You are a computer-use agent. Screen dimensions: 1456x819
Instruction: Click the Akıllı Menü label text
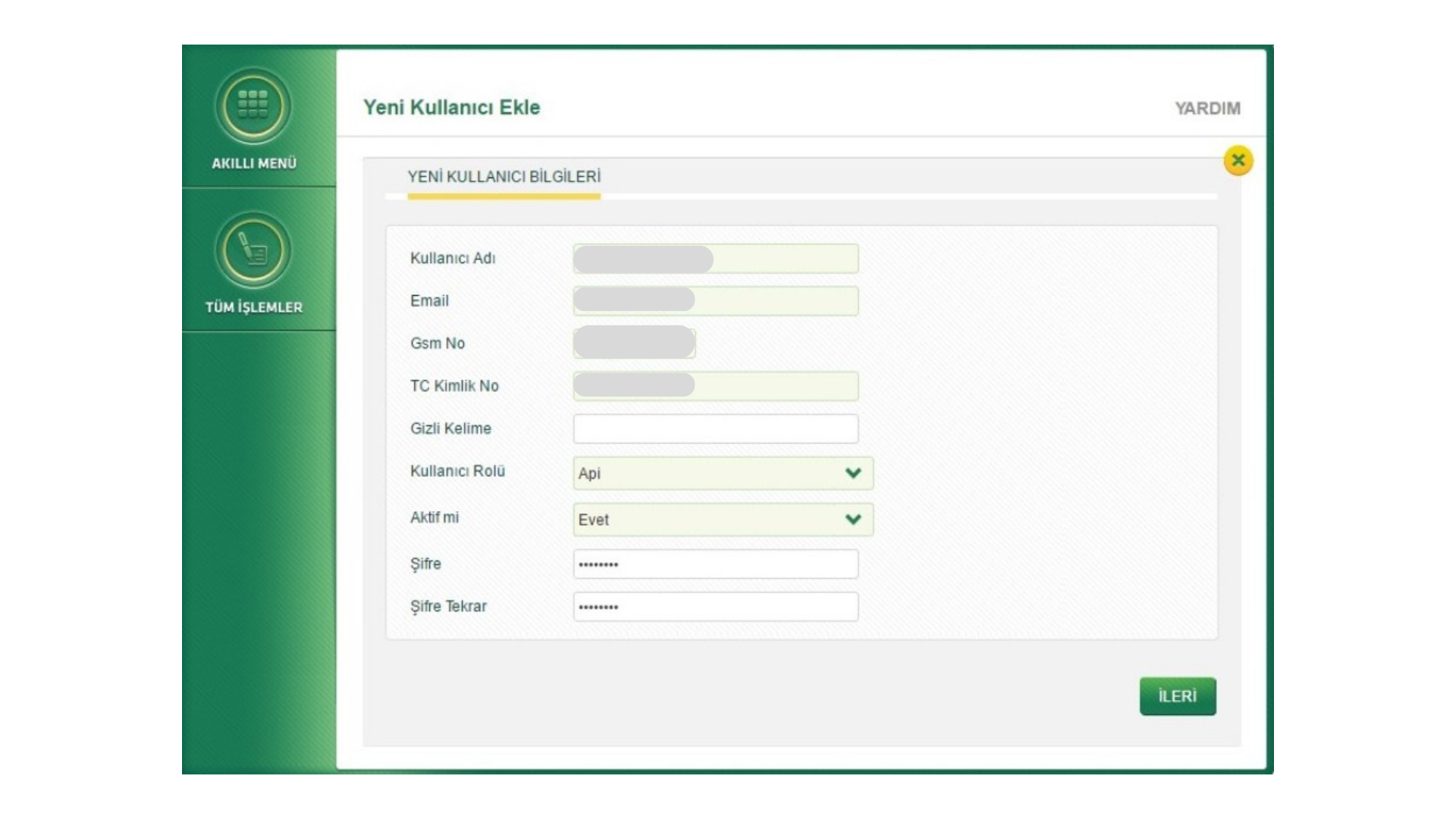(254, 163)
